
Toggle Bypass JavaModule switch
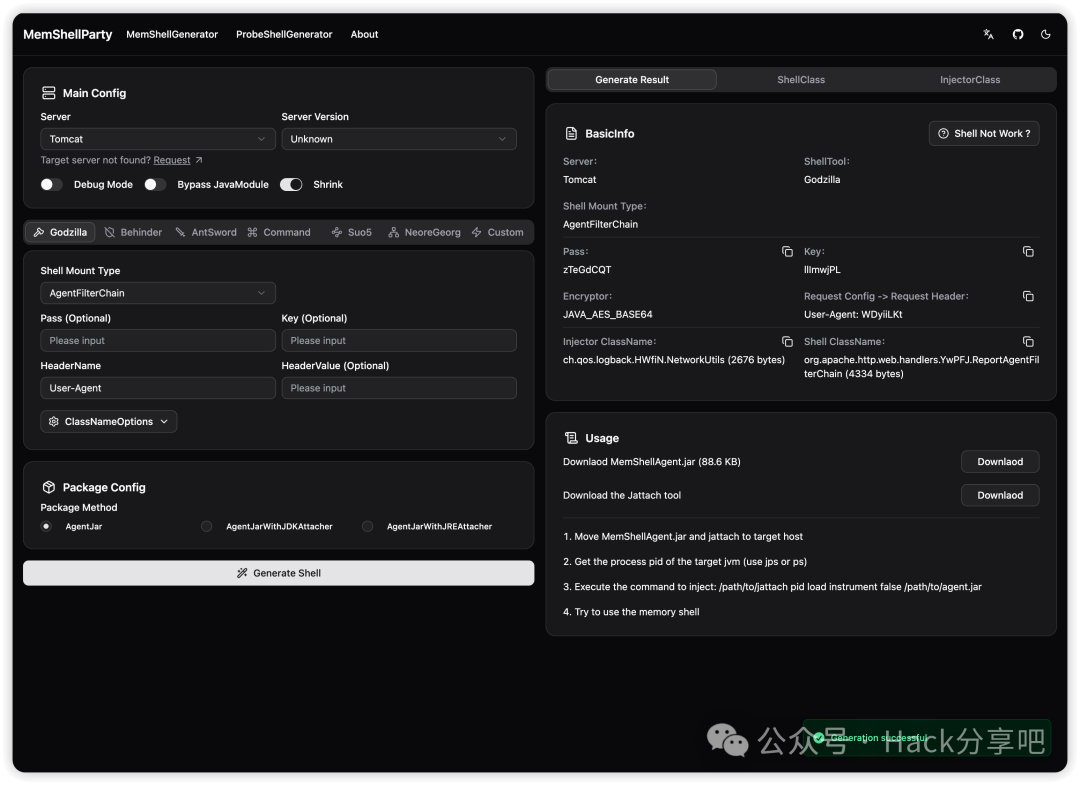155,185
